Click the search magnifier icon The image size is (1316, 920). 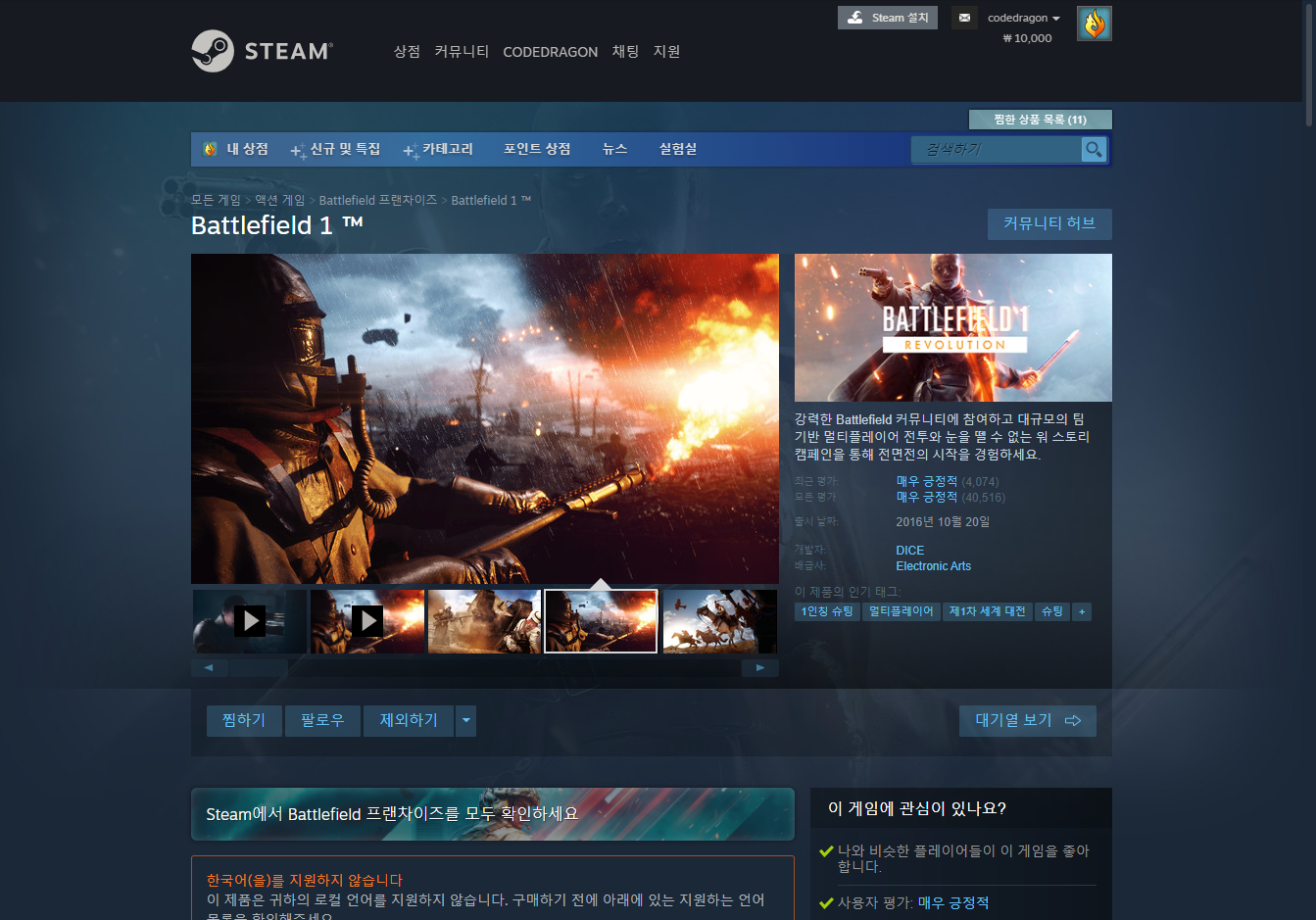coord(1094,149)
